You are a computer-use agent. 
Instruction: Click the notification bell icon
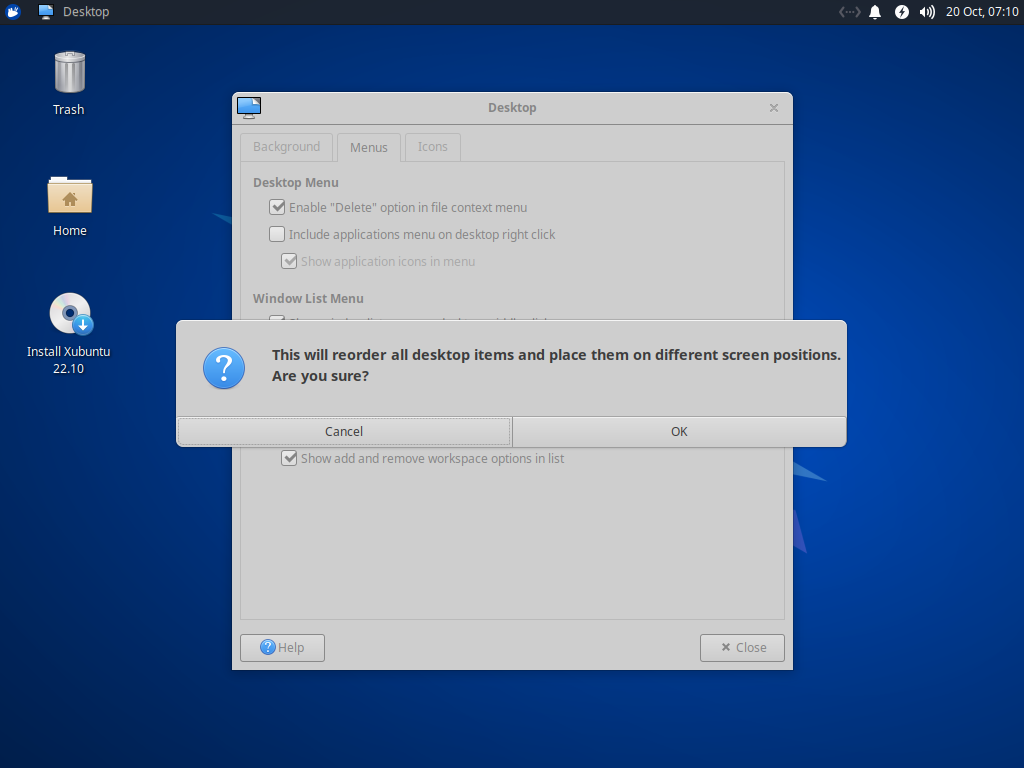click(875, 12)
